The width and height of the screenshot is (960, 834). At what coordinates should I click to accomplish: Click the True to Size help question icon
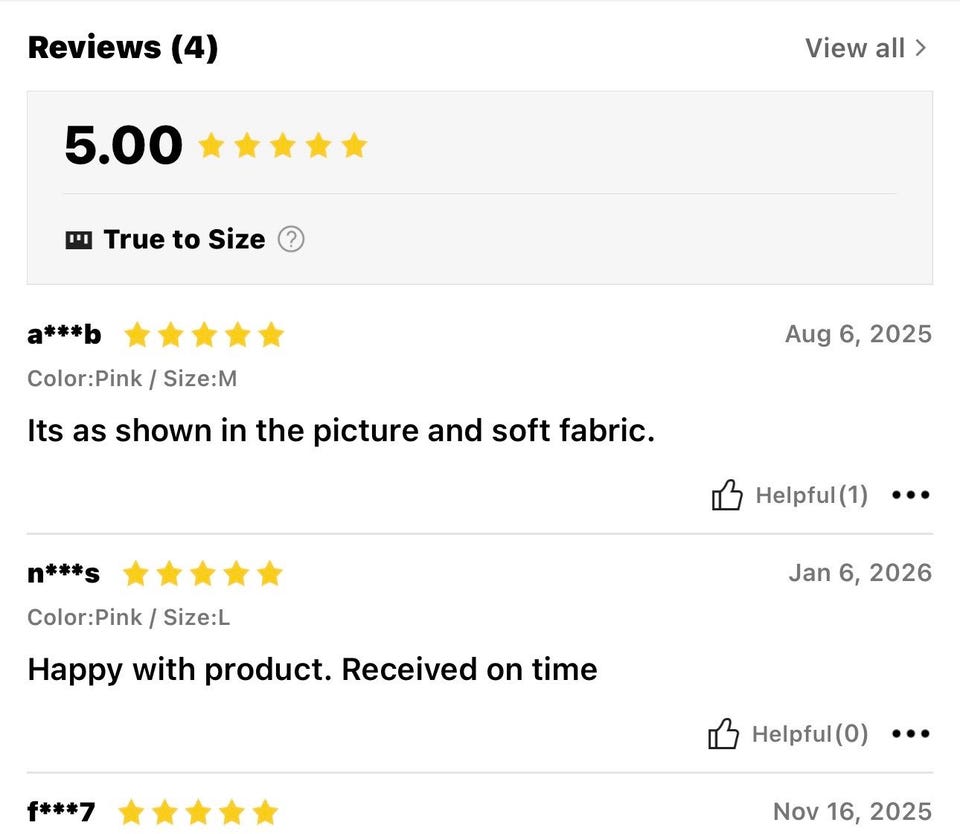pos(291,240)
